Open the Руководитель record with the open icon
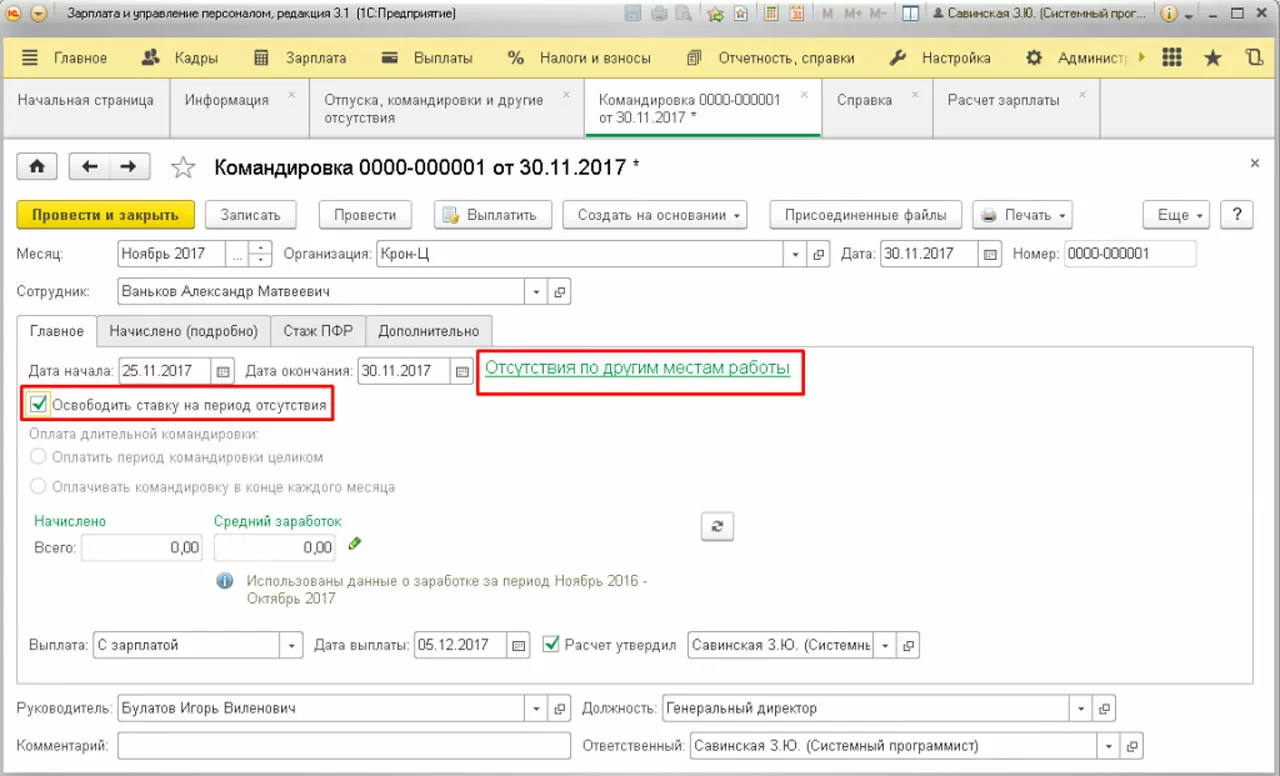This screenshot has height=776, width=1280. click(x=560, y=709)
